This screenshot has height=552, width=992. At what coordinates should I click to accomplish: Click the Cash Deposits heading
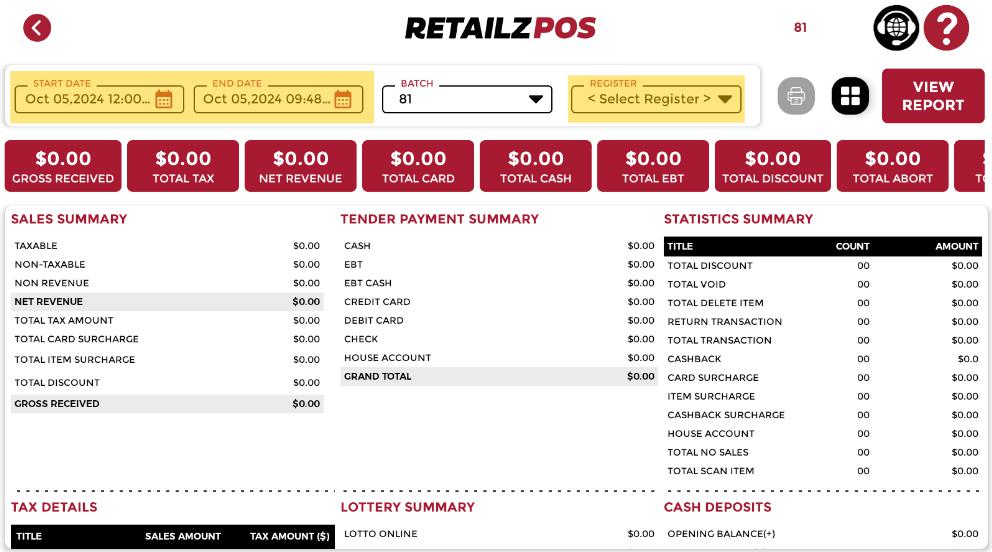click(x=717, y=507)
